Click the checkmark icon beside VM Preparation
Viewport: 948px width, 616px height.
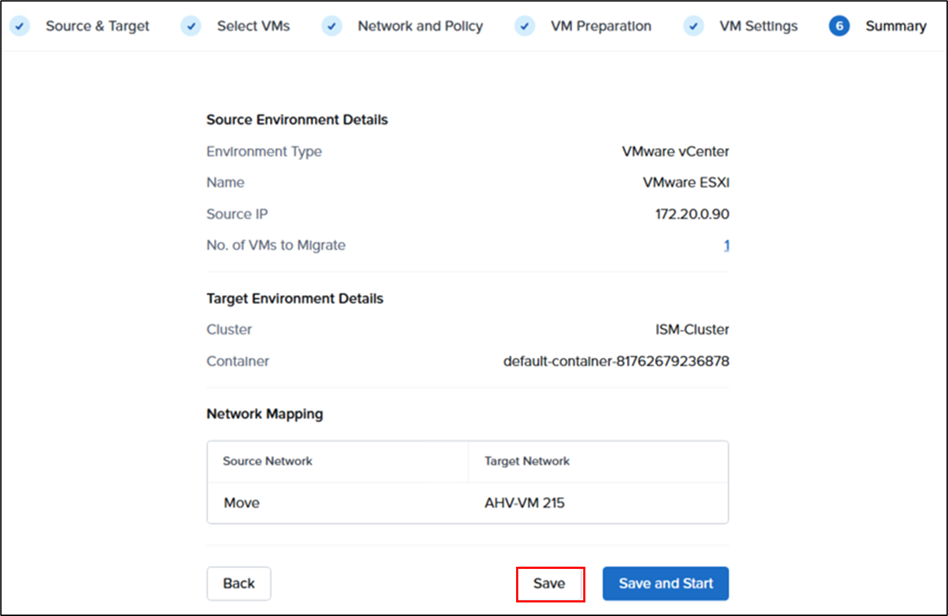(x=525, y=26)
